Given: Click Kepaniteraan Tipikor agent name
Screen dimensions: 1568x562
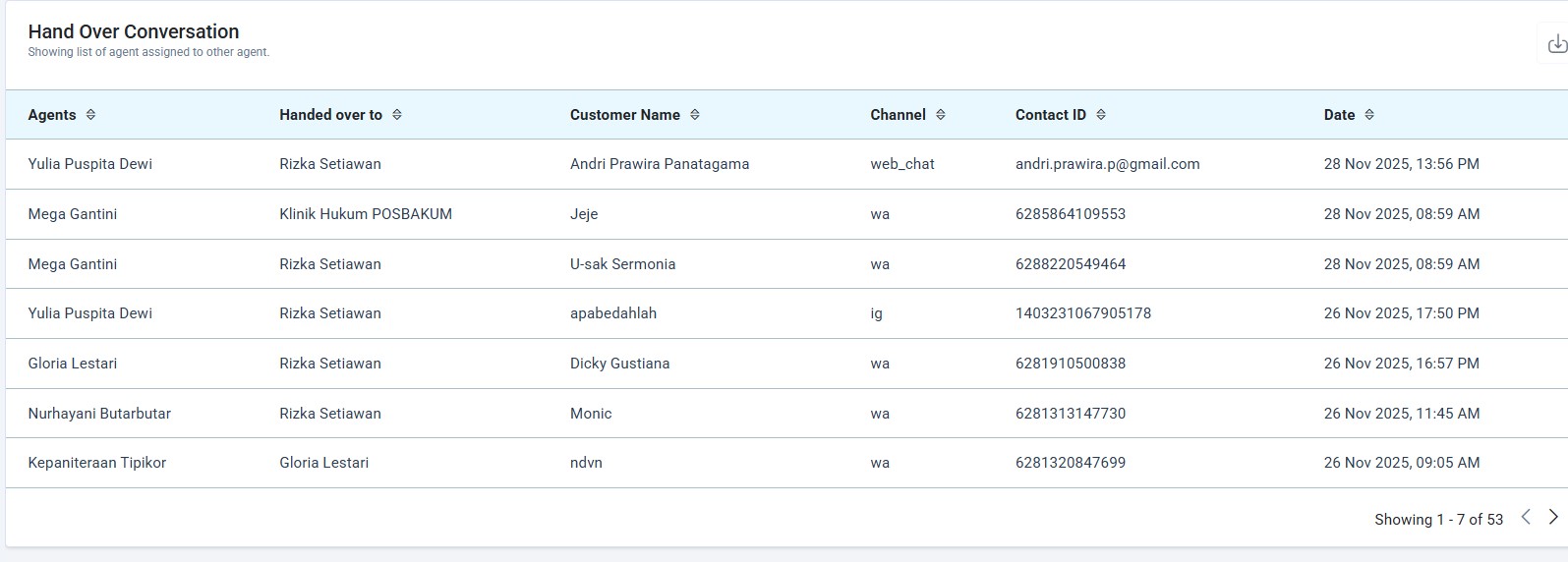Looking at the screenshot, I should pos(97,463).
